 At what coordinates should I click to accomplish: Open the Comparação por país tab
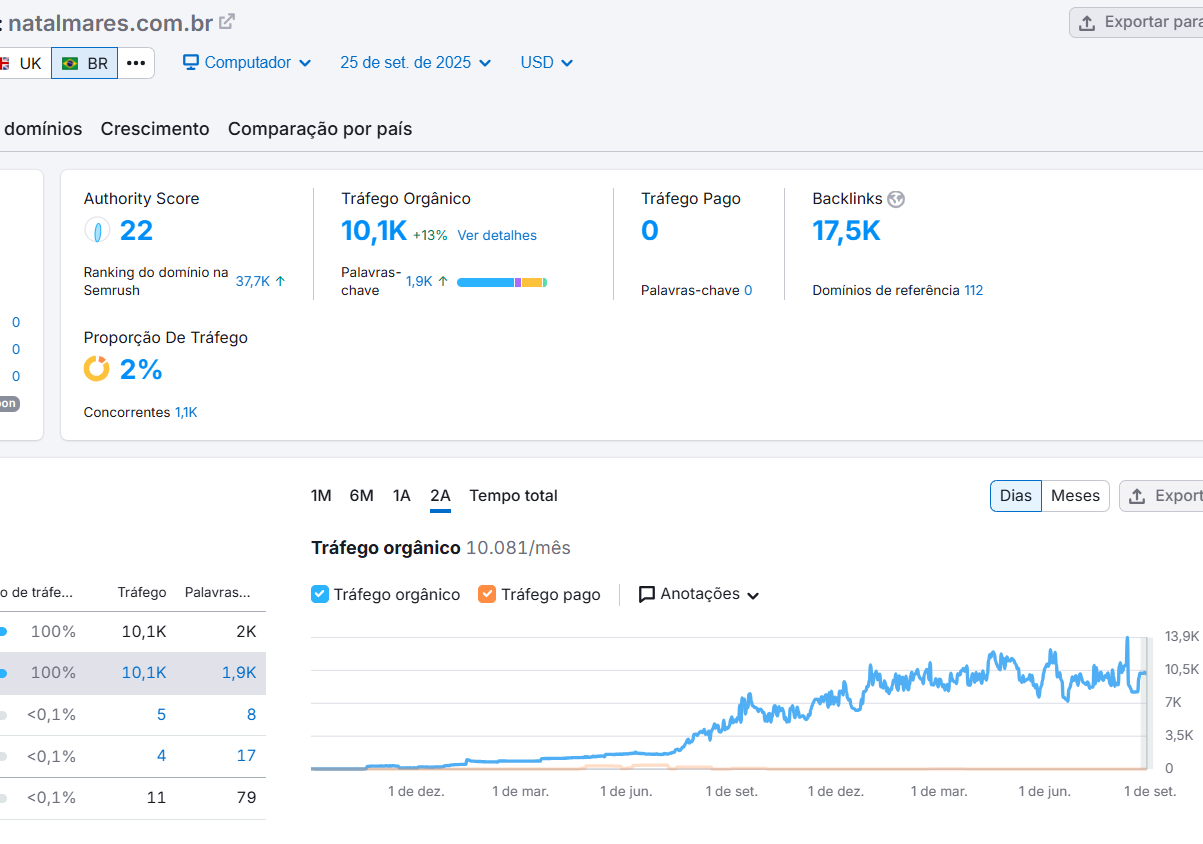[320, 129]
